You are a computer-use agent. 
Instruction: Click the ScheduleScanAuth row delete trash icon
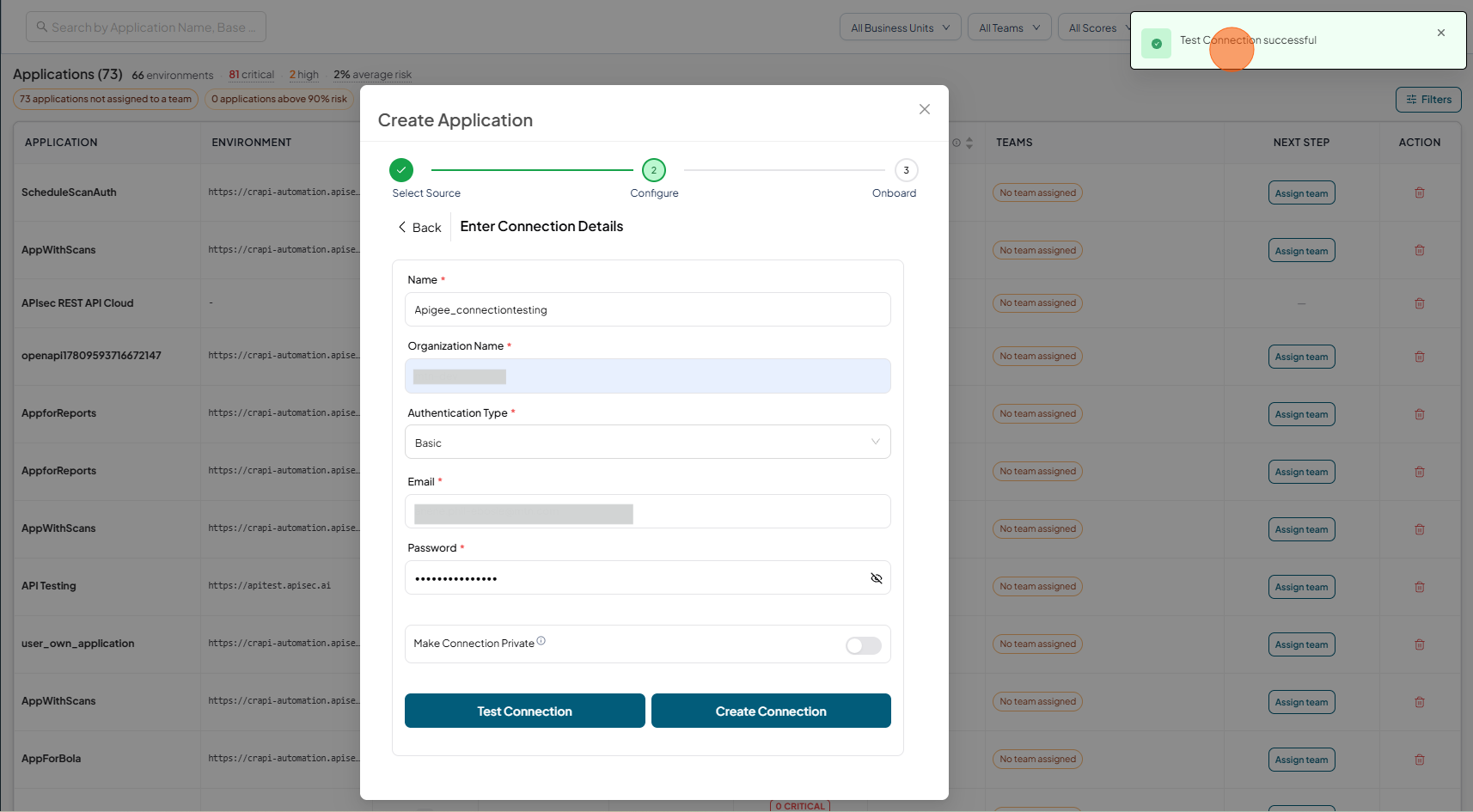tap(1420, 192)
